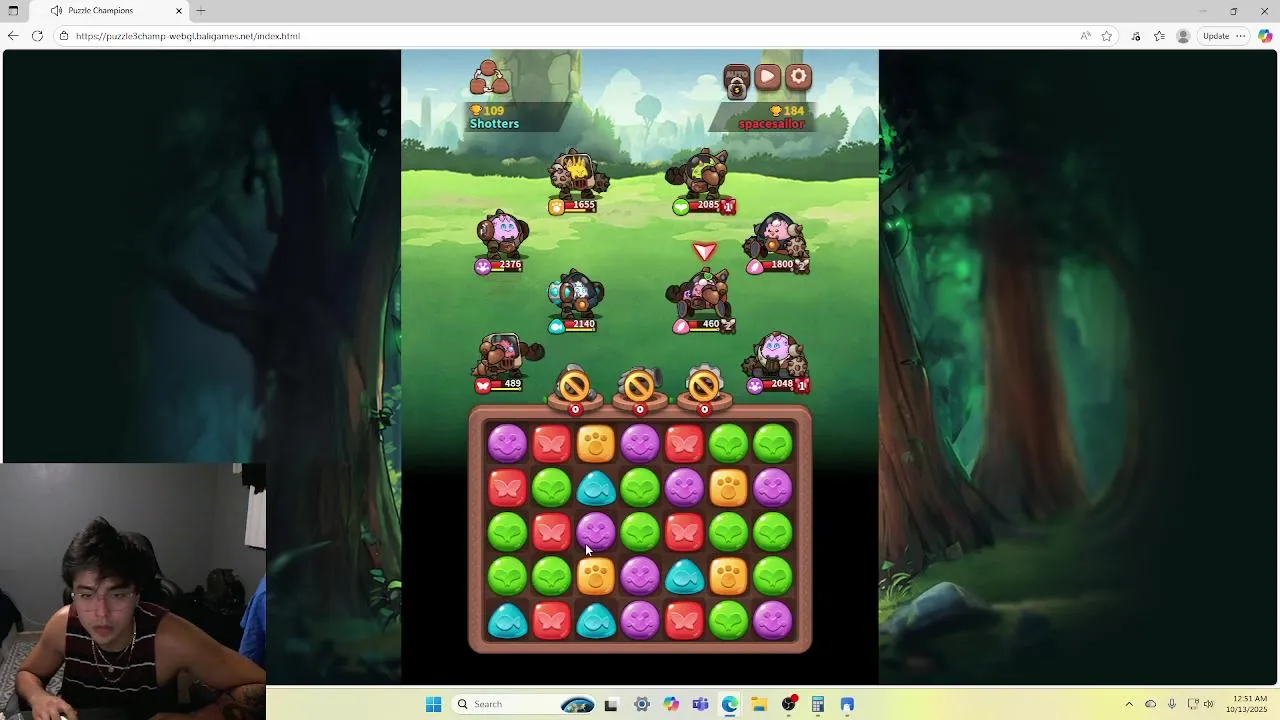
Task: Click the green tile in bottom row
Action: coord(729,621)
